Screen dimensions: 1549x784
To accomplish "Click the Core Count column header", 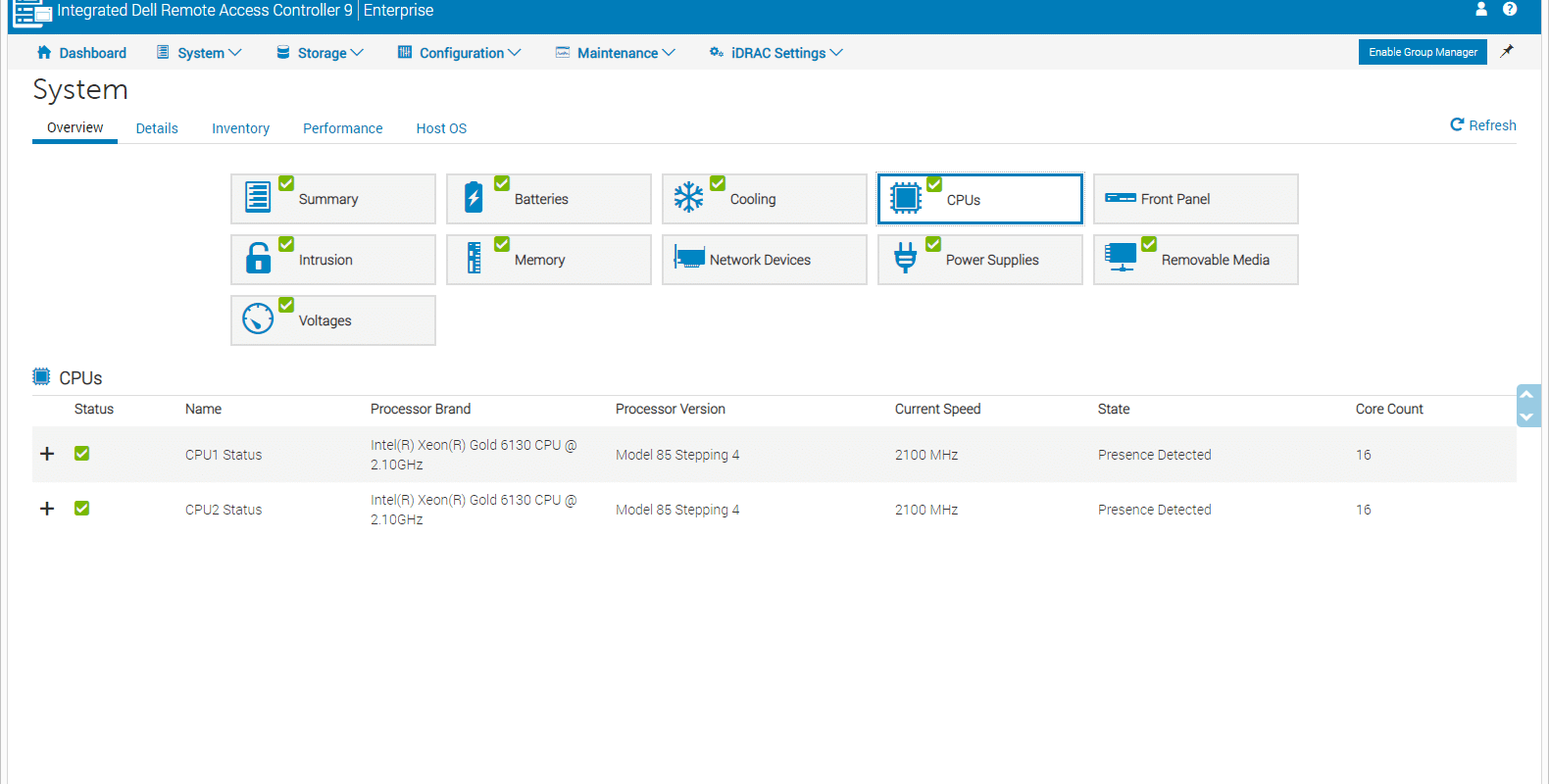I will [1389, 409].
